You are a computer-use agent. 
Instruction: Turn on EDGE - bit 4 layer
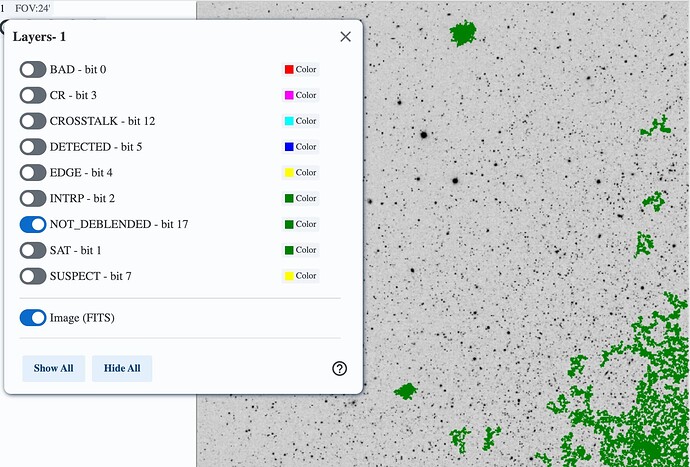coord(33,173)
